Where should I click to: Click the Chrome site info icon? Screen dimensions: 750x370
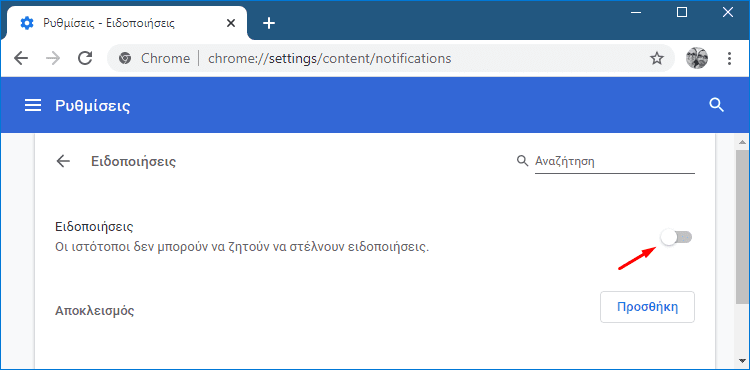click(x=125, y=58)
